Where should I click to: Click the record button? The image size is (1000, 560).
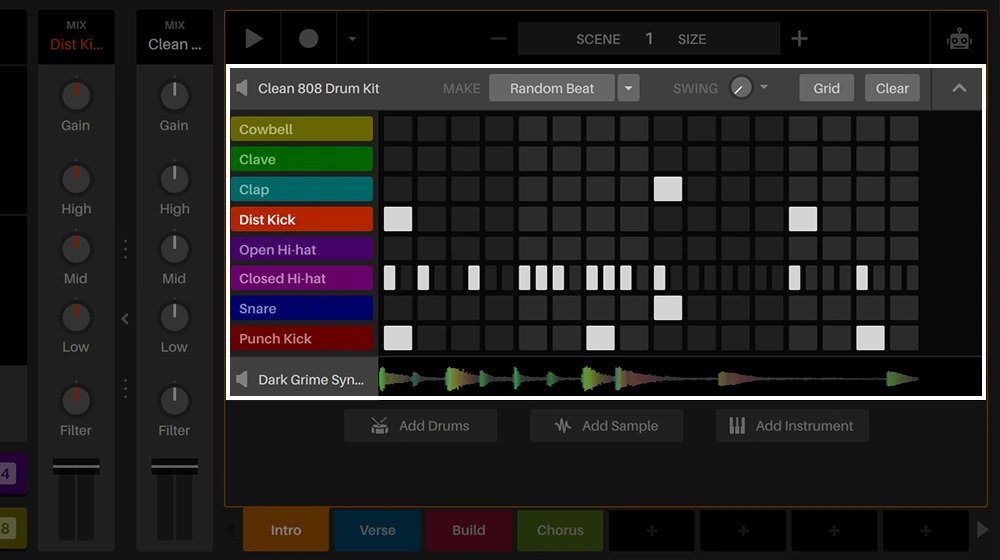(x=309, y=39)
